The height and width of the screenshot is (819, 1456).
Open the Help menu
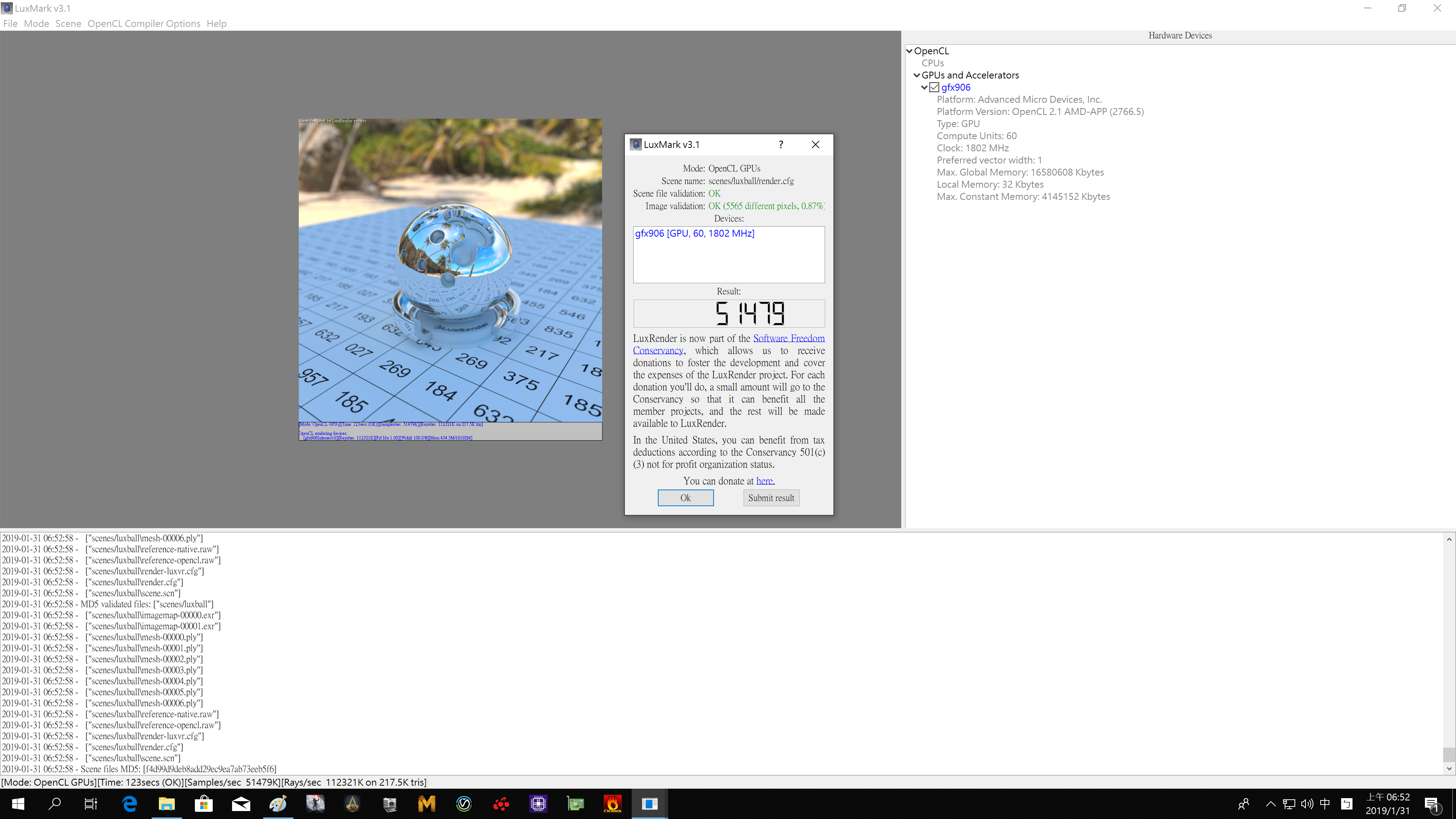coord(217,23)
